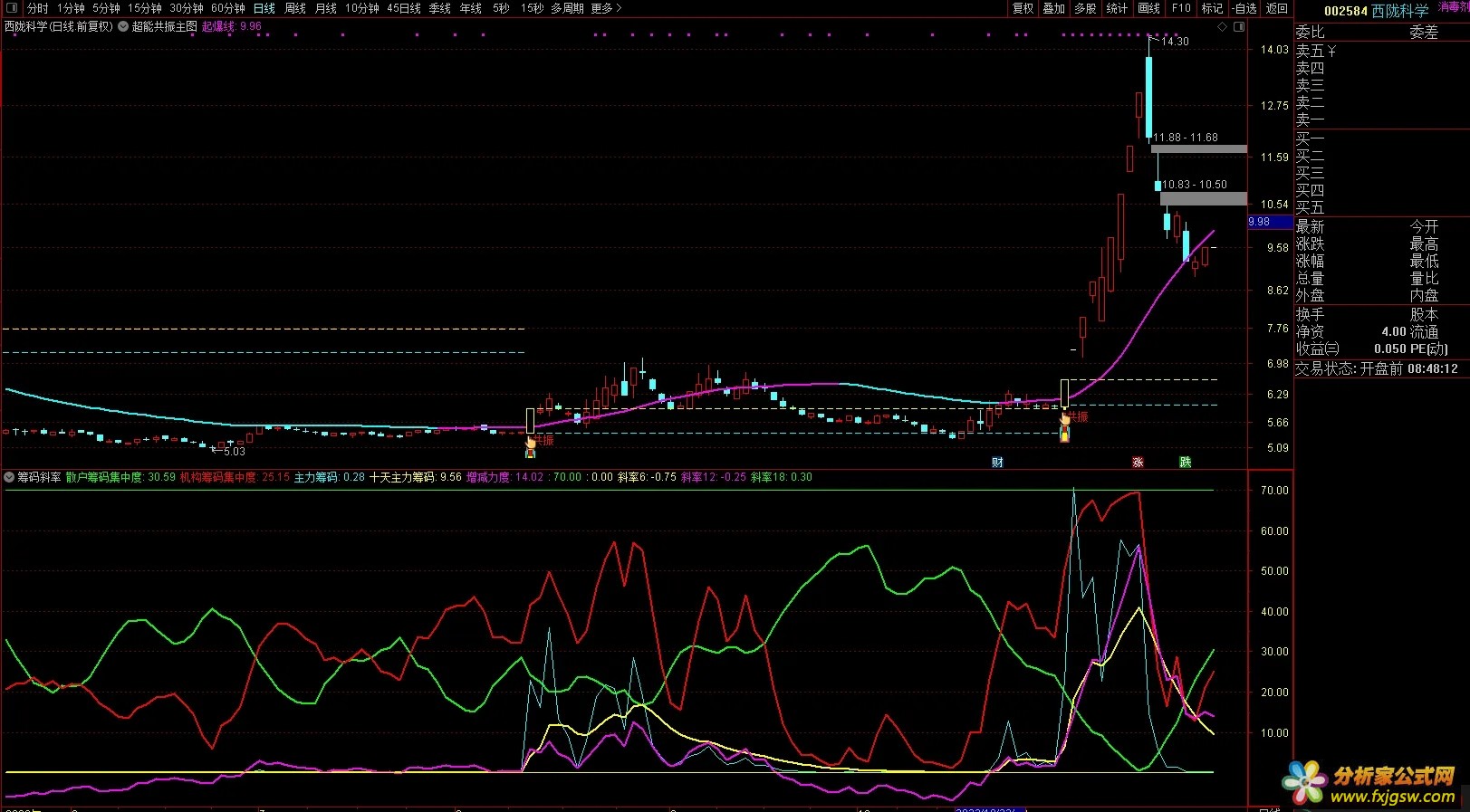Open the 复权 adjustment menu
Screen dimensions: 1470x812
[1023, 8]
